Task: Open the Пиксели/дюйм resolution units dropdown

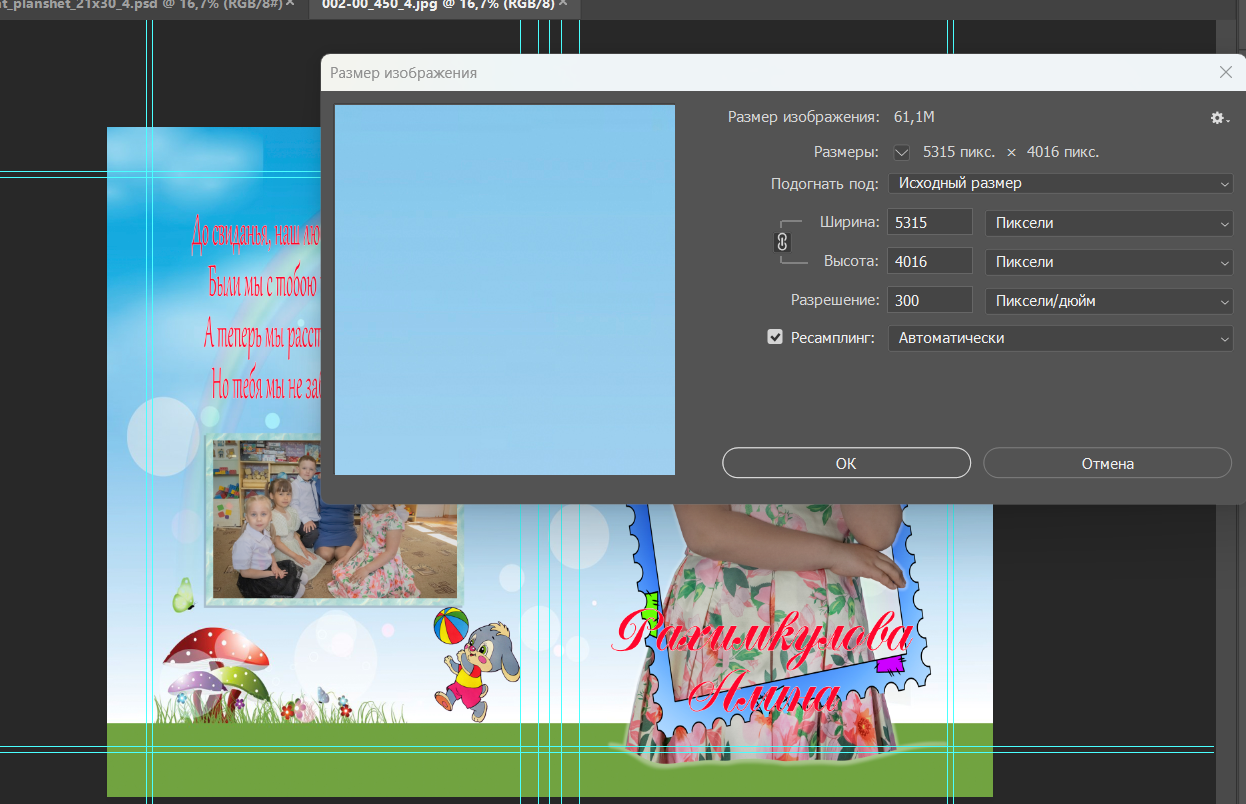Action: click(x=1109, y=300)
